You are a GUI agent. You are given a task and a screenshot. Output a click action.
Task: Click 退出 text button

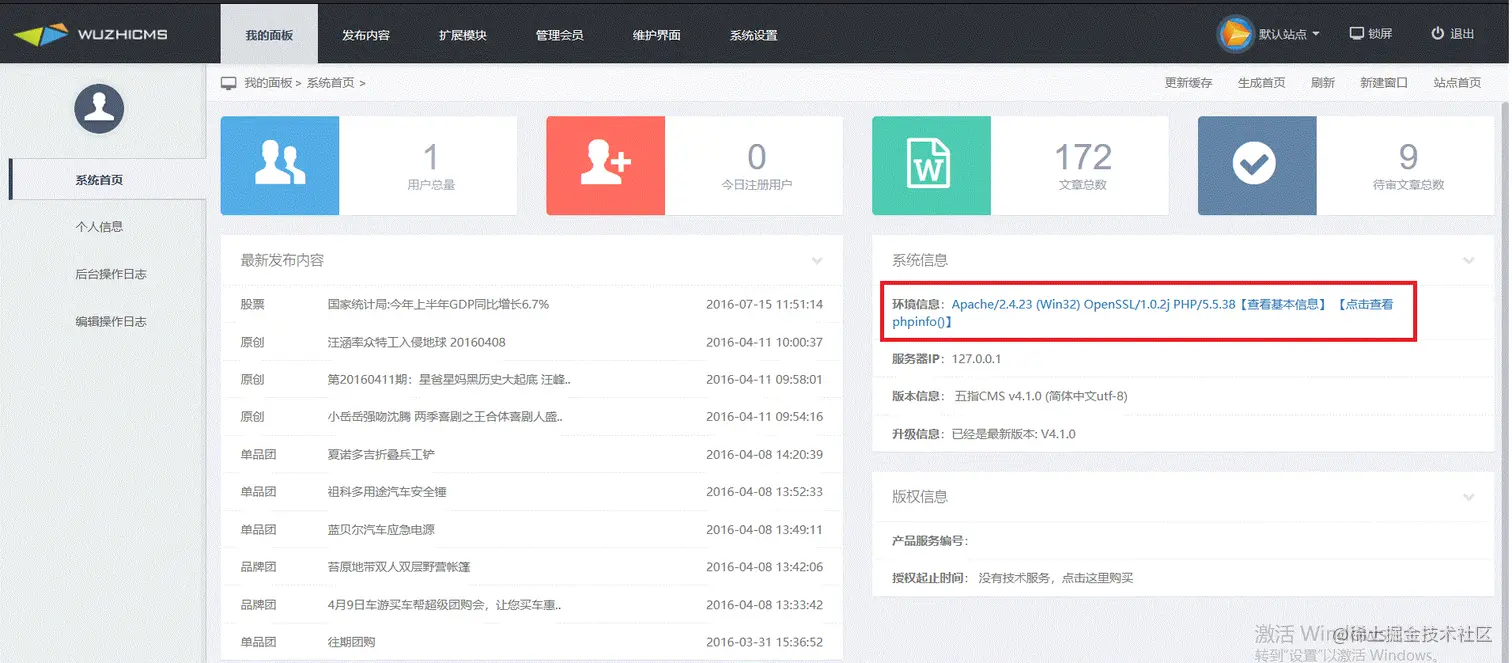tap(1462, 34)
